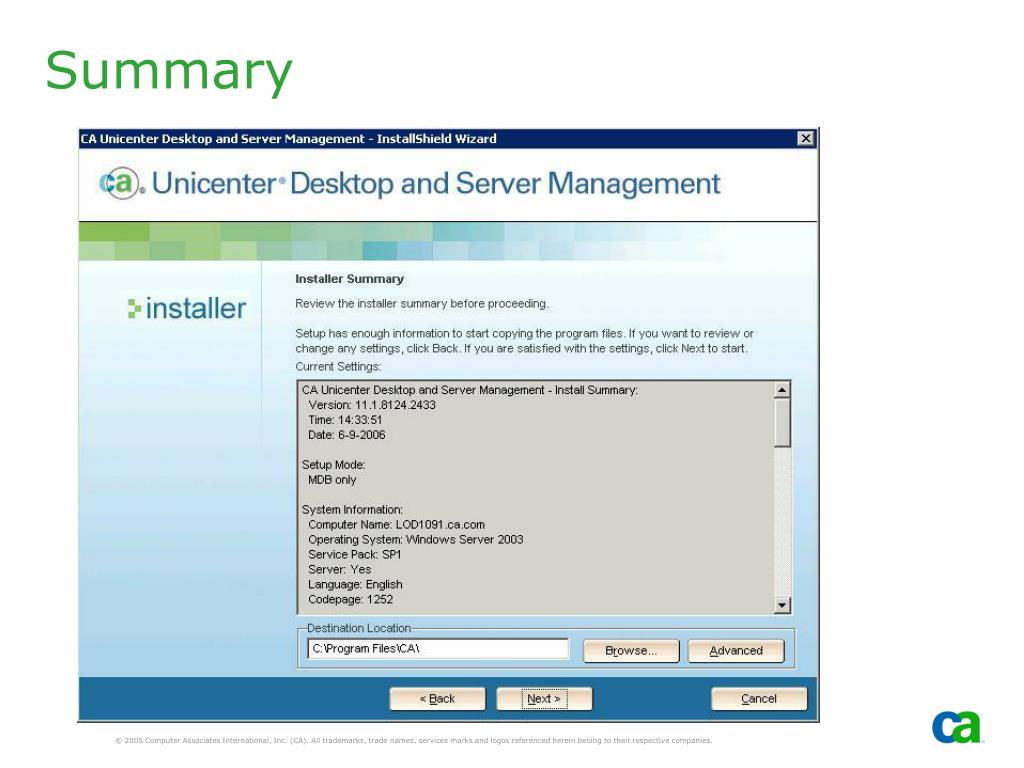Image resolution: width=1024 pixels, height=768 pixels.
Task: Click the CA logo at slide bottom right
Action: click(957, 727)
